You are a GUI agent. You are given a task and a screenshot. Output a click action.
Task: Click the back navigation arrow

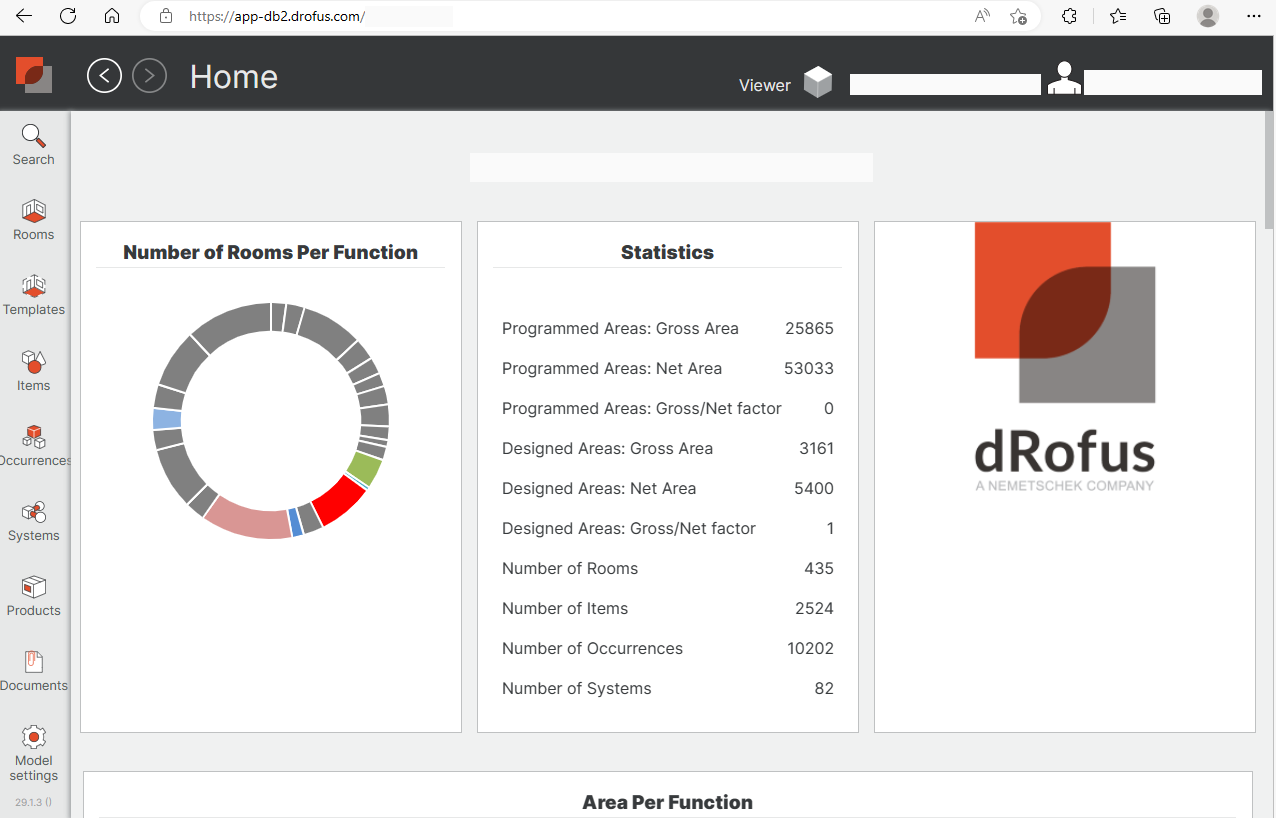104,76
